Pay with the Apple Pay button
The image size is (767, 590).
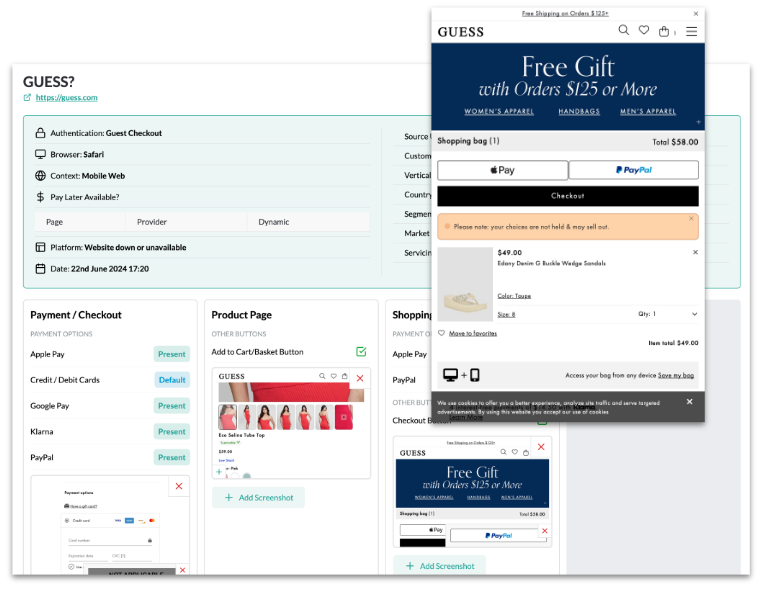[502, 170]
